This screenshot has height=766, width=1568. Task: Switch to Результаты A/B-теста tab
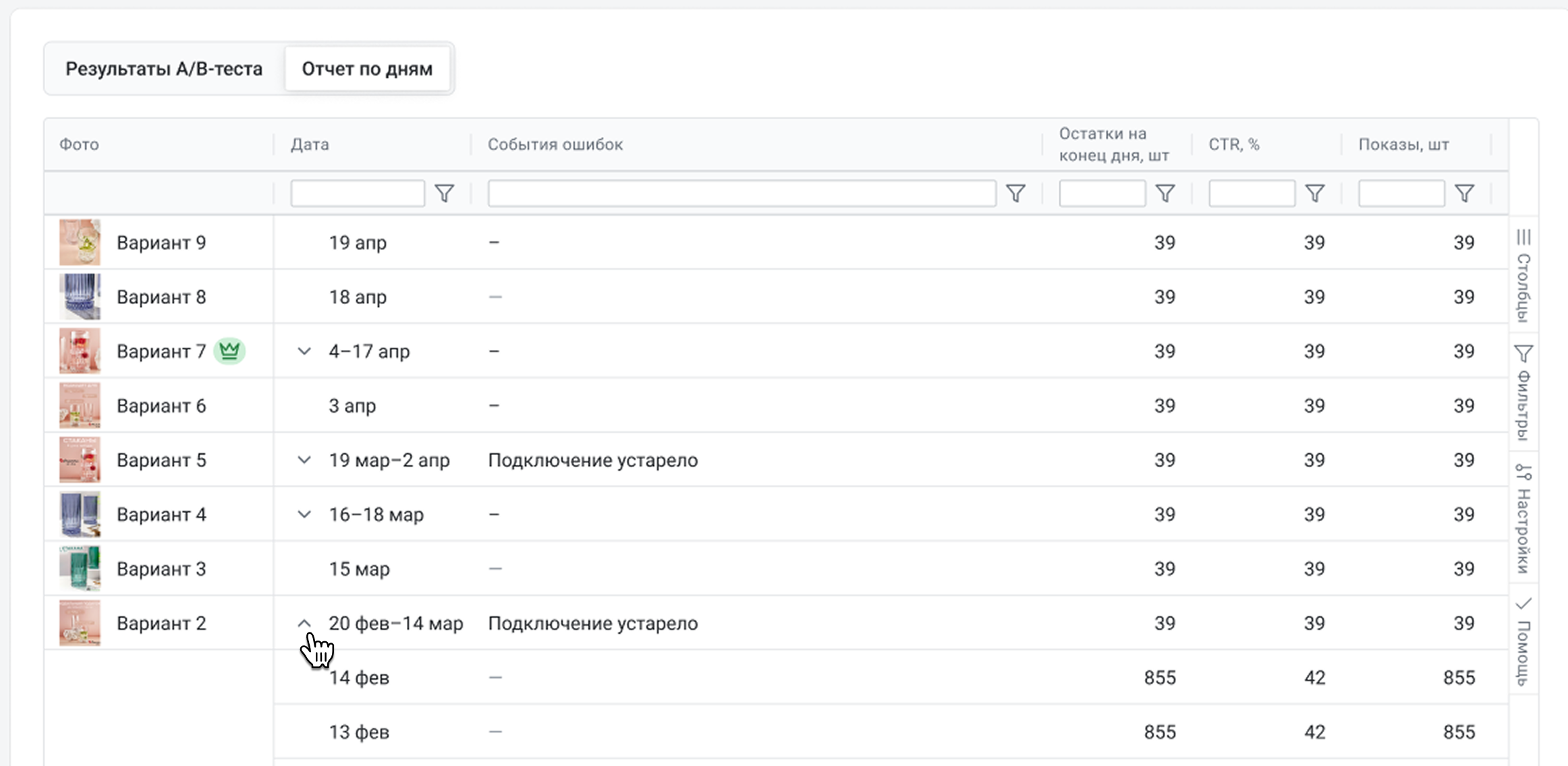[164, 69]
